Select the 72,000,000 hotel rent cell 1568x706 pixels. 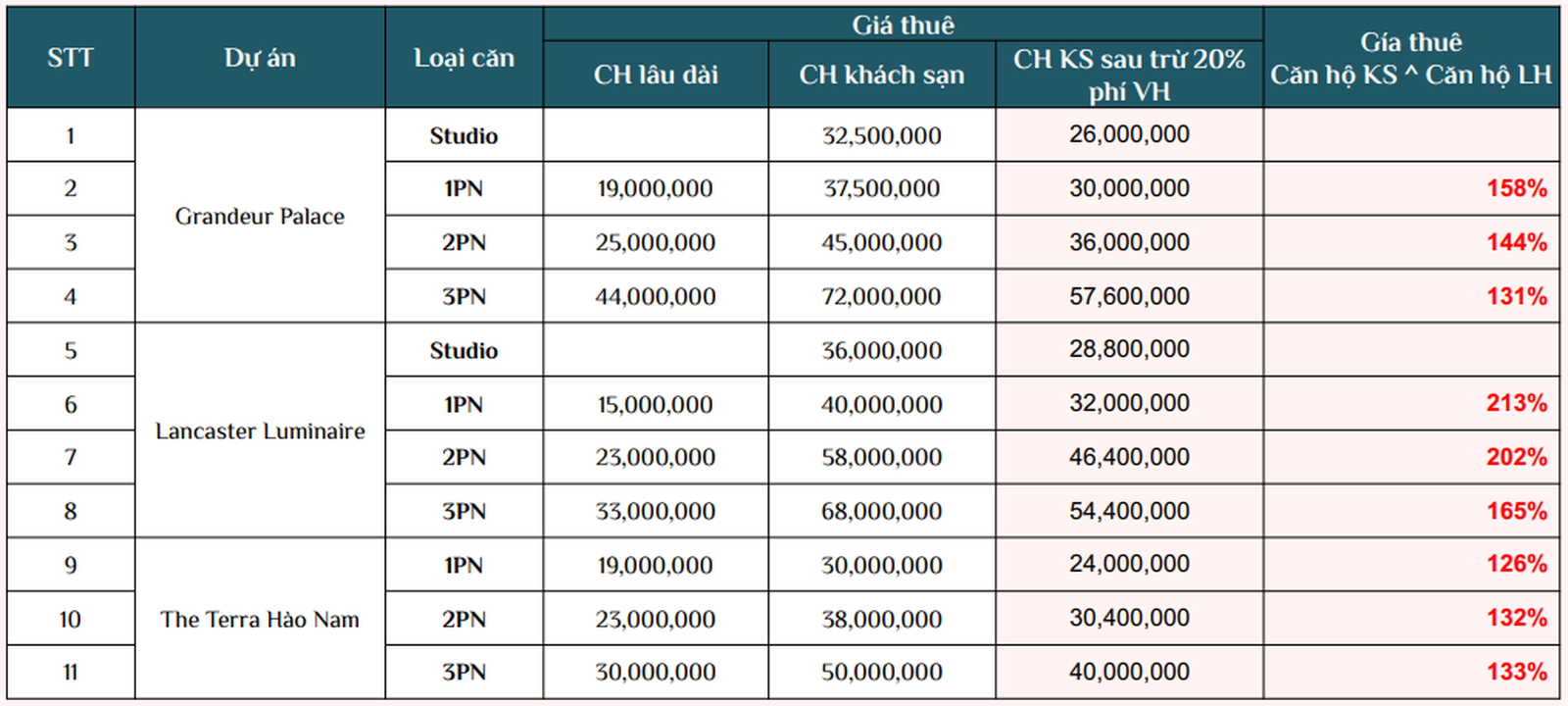coord(881,296)
